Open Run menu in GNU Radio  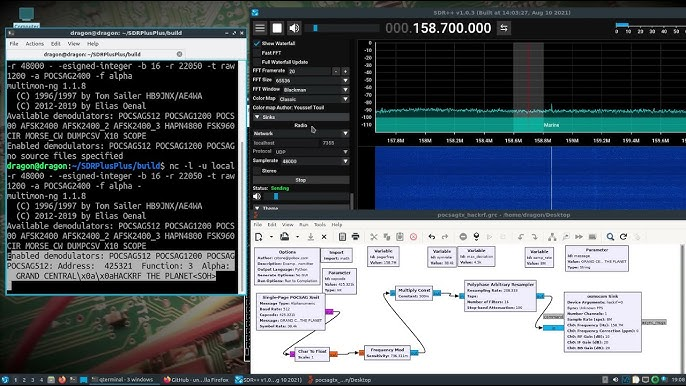[x=304, y=225]
